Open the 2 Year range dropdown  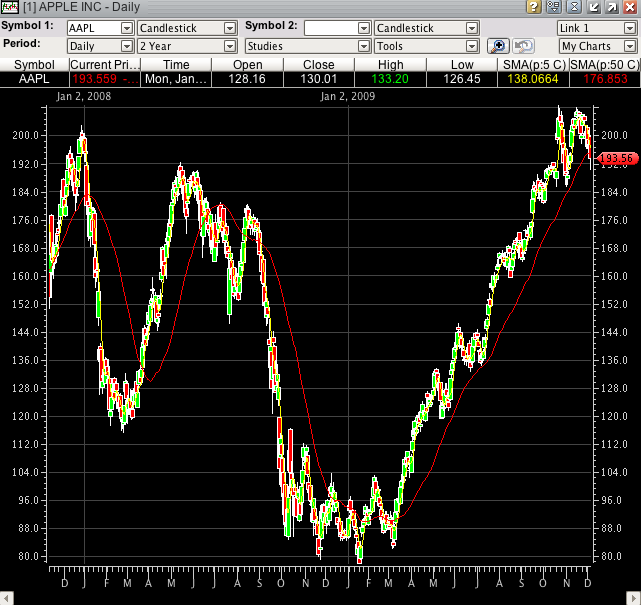[230, 46]
